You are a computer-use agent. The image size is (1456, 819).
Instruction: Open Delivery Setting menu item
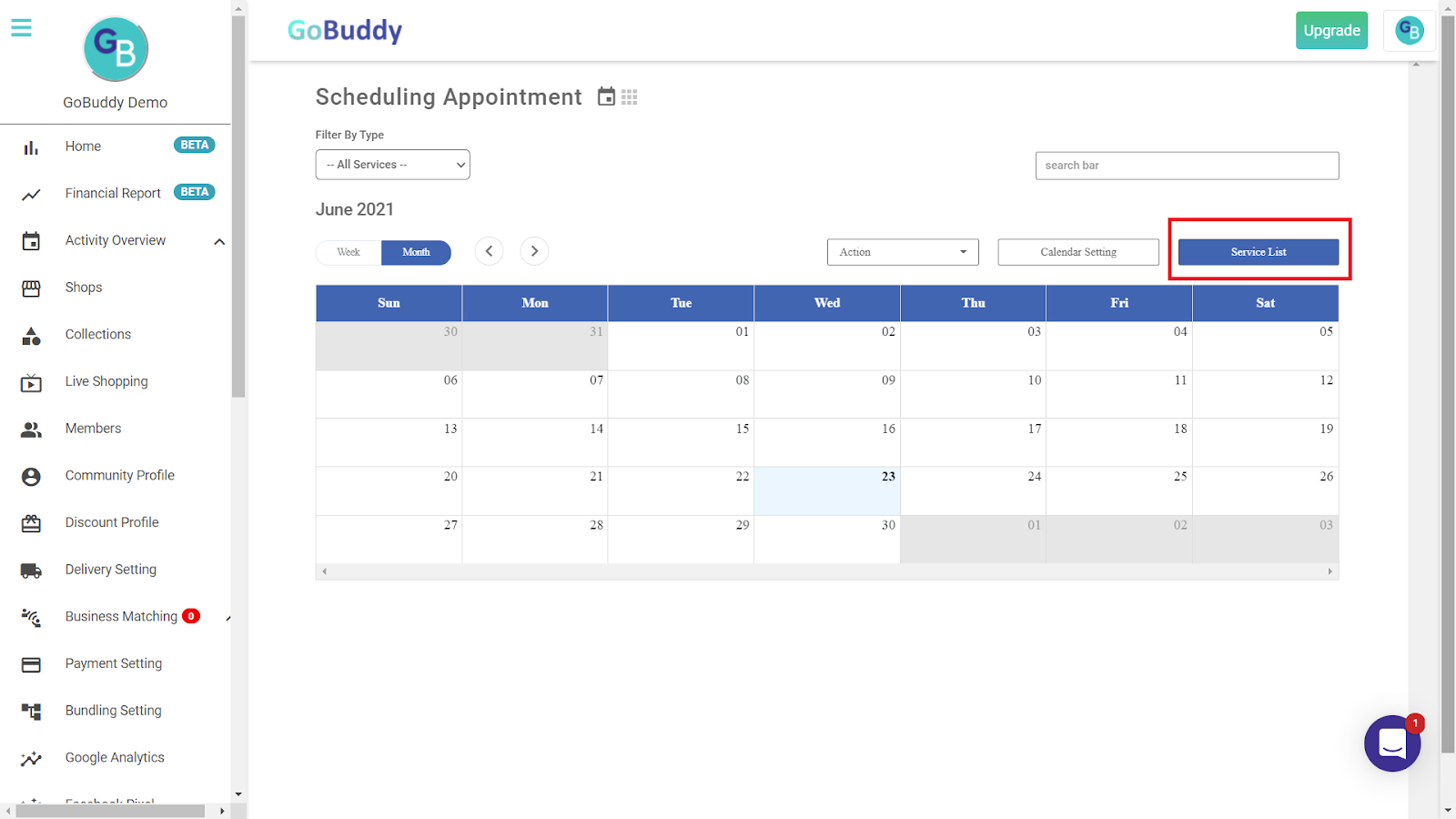tap(111, 570)
